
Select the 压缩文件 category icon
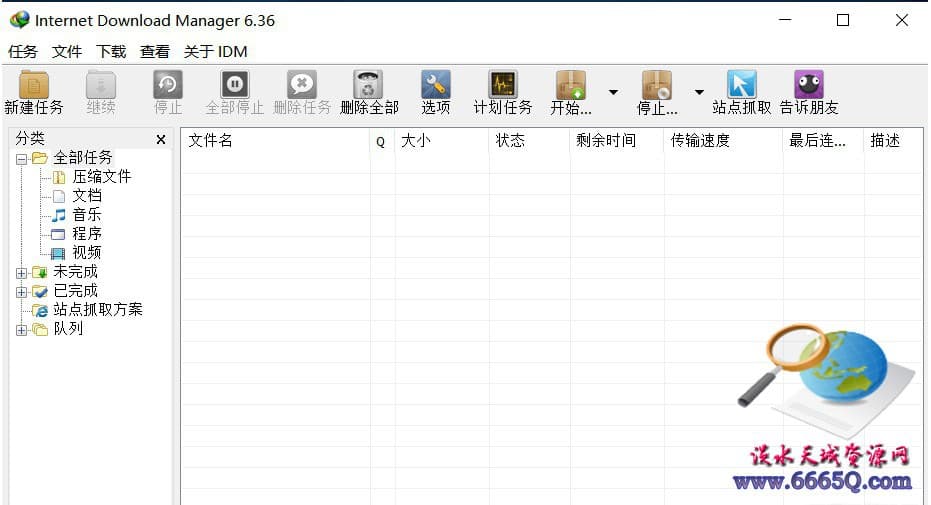click(x=59, y=177)
